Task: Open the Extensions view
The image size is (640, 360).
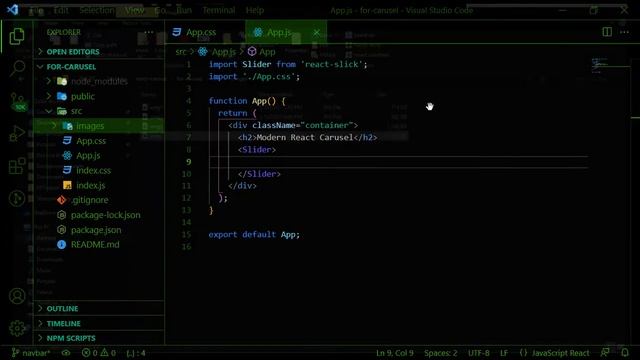Action: pyautogui.click(x=17, y=166)
